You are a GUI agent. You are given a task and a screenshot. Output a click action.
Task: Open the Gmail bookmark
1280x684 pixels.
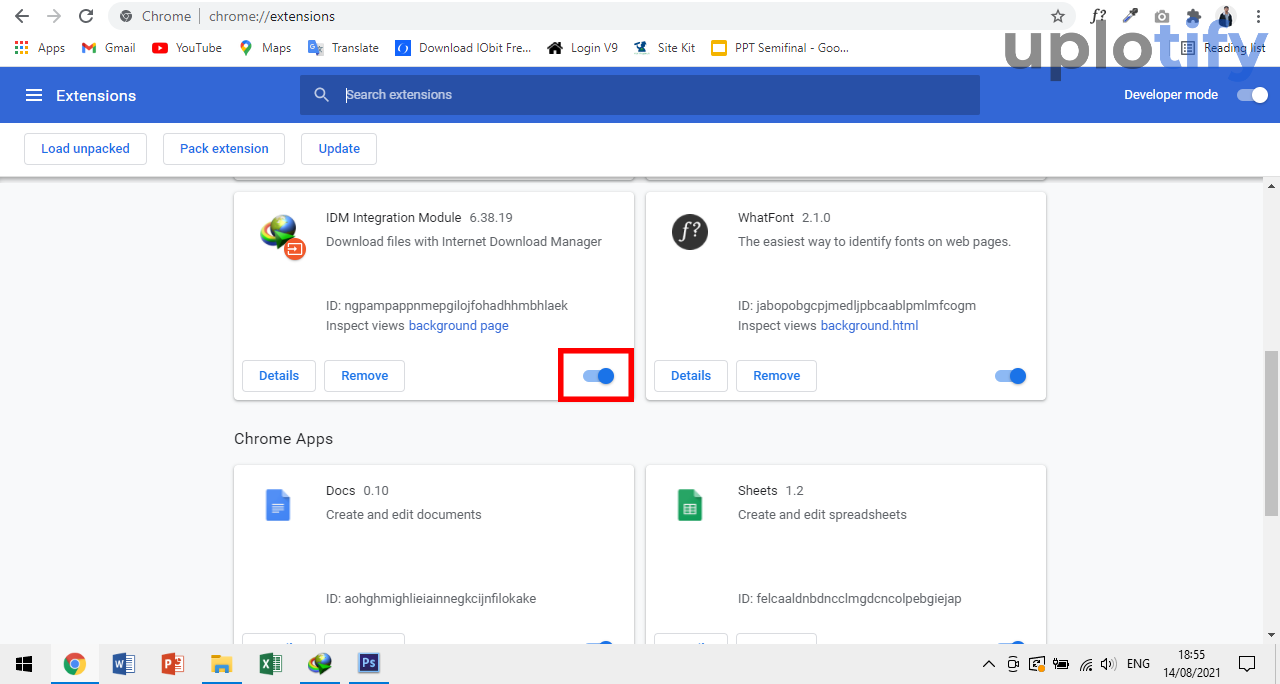click(x=108, y=48)
